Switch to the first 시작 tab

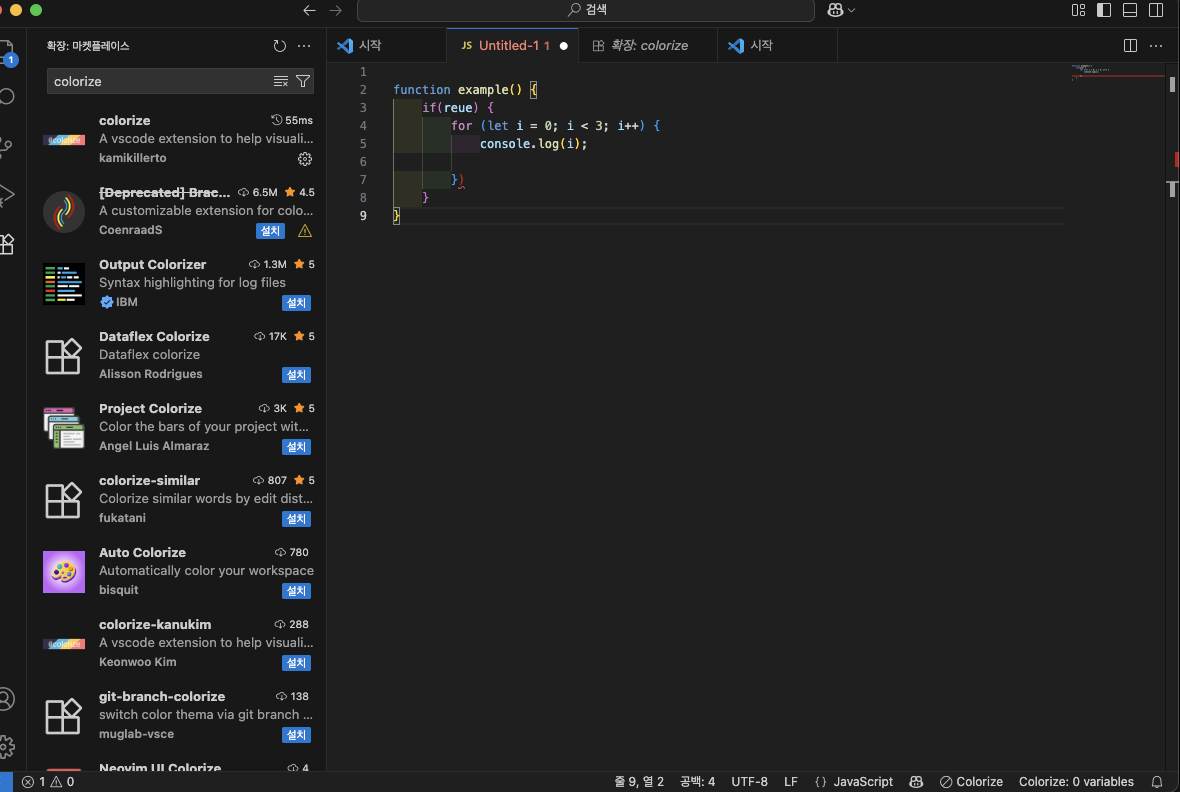(387, 46)
